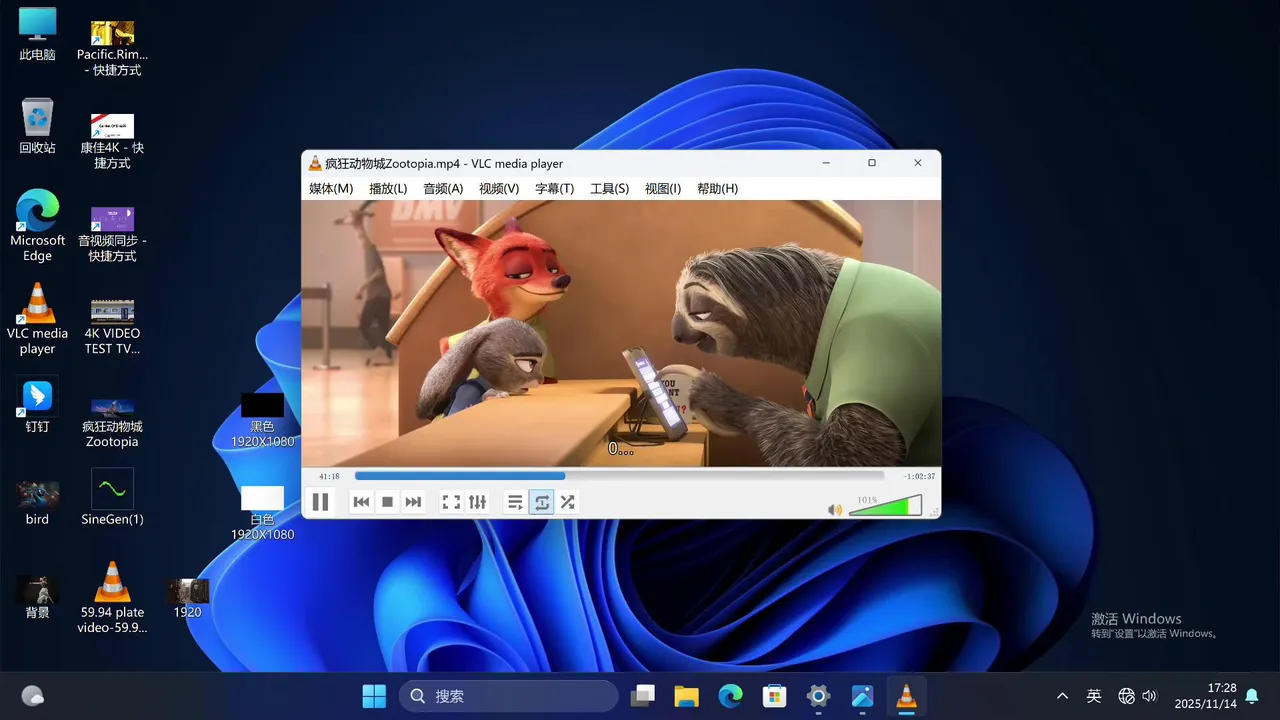The image size is (1280, 720).
Task: Seek within the VLC playback progress bar
Action: 619,476
